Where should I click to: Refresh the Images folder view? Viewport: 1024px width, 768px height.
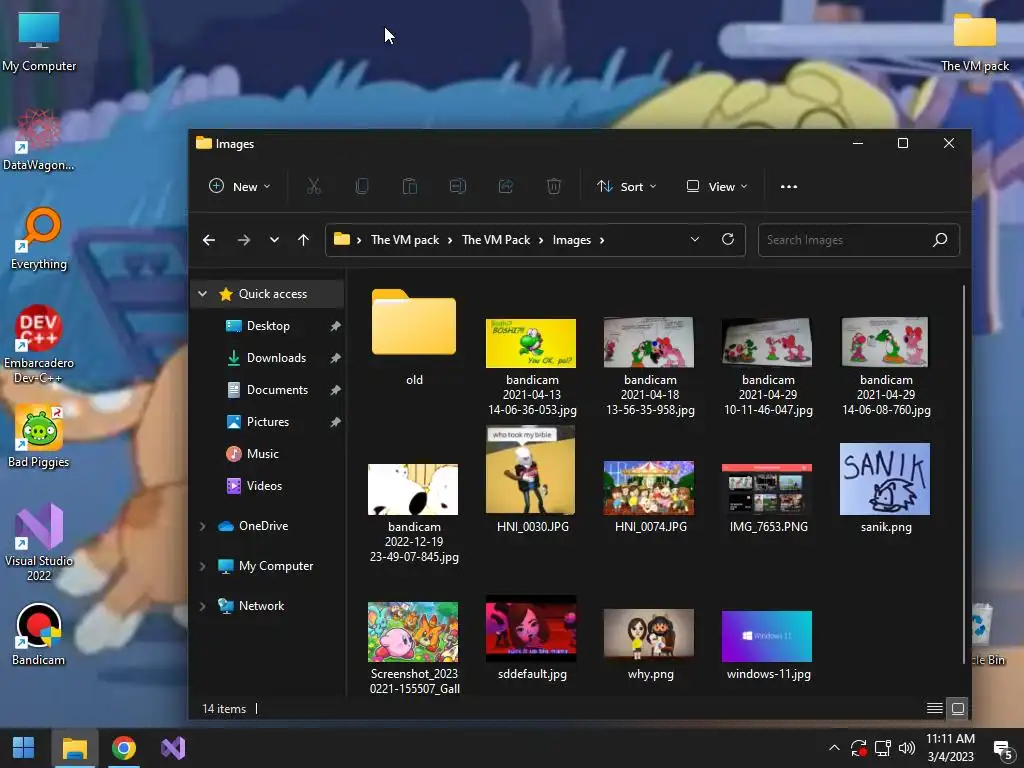728,239
